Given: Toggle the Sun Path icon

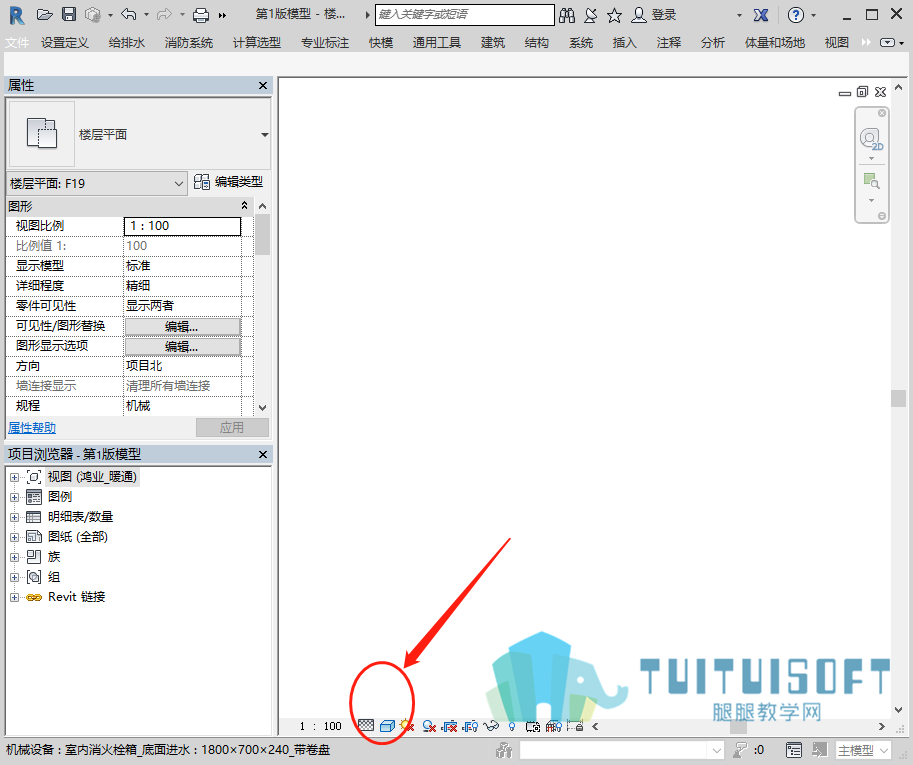Looking at the screenshot, I should coord(407,725).
